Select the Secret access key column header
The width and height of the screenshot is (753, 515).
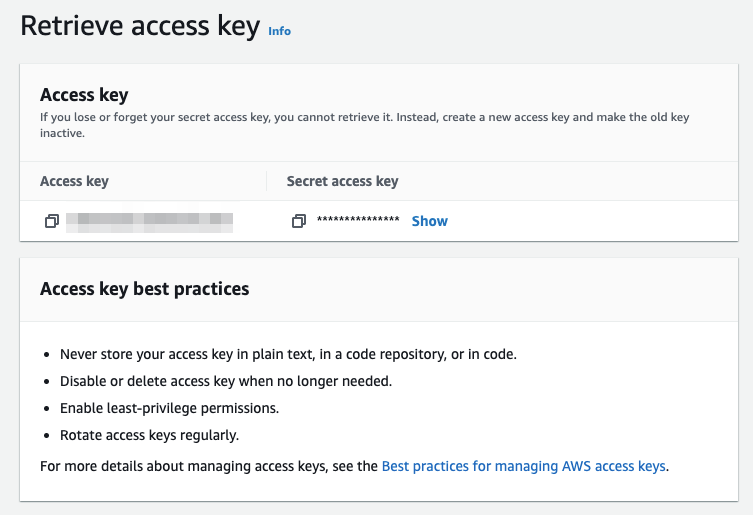[342, 181]
